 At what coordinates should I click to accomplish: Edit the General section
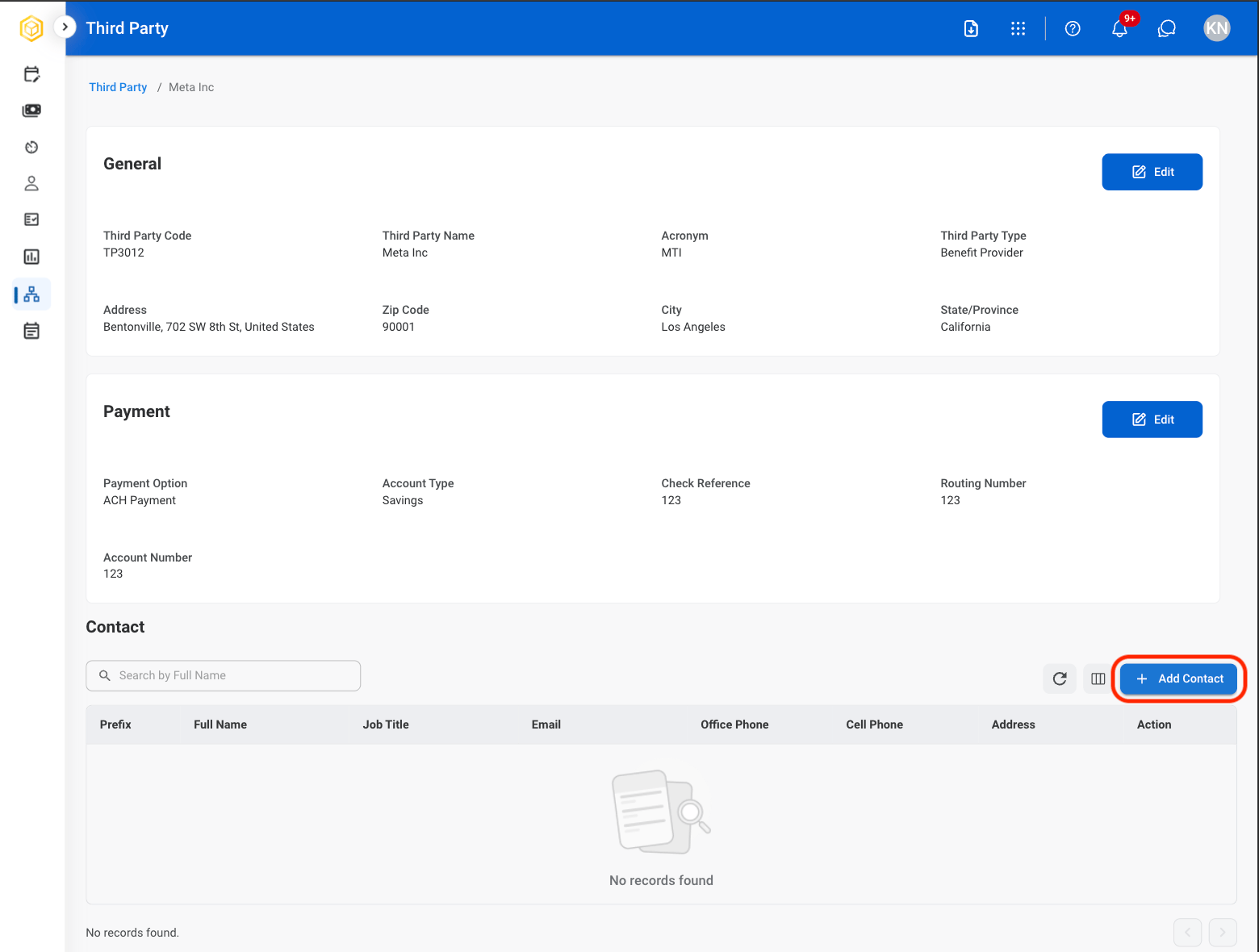click(x=1152, y=172)
